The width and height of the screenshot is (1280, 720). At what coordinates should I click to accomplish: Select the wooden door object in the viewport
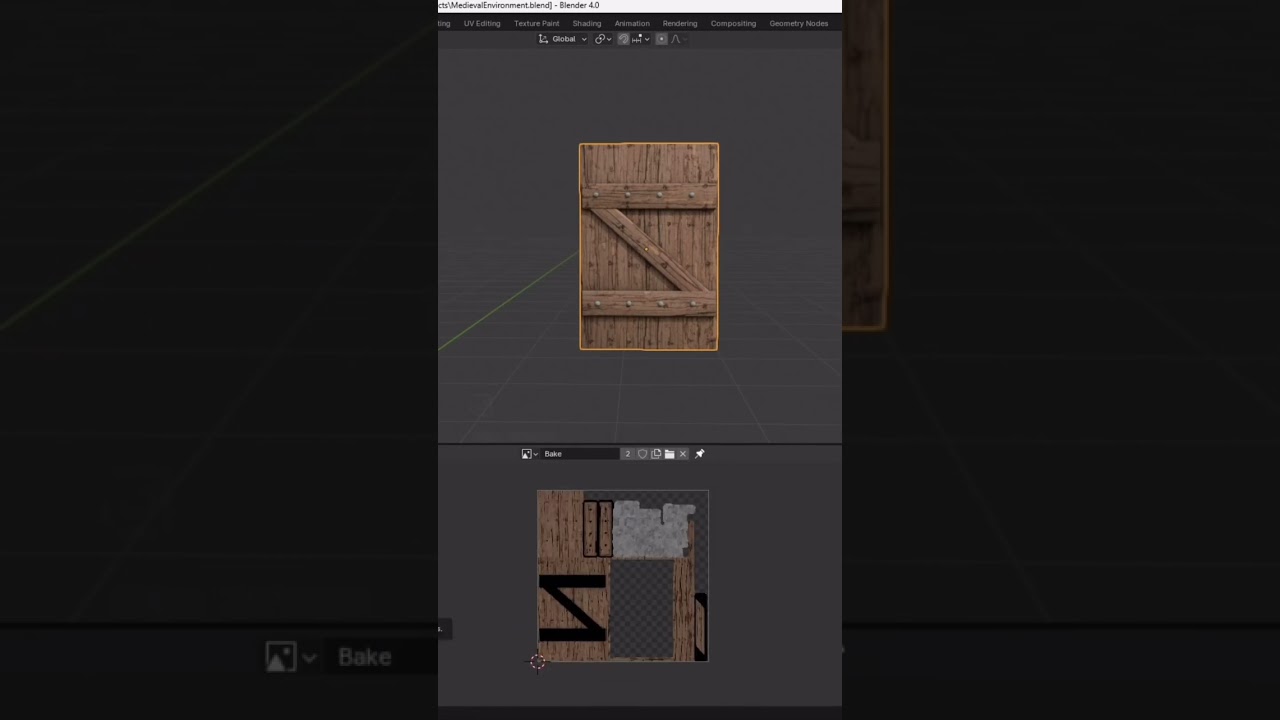(x=649, y=247)
